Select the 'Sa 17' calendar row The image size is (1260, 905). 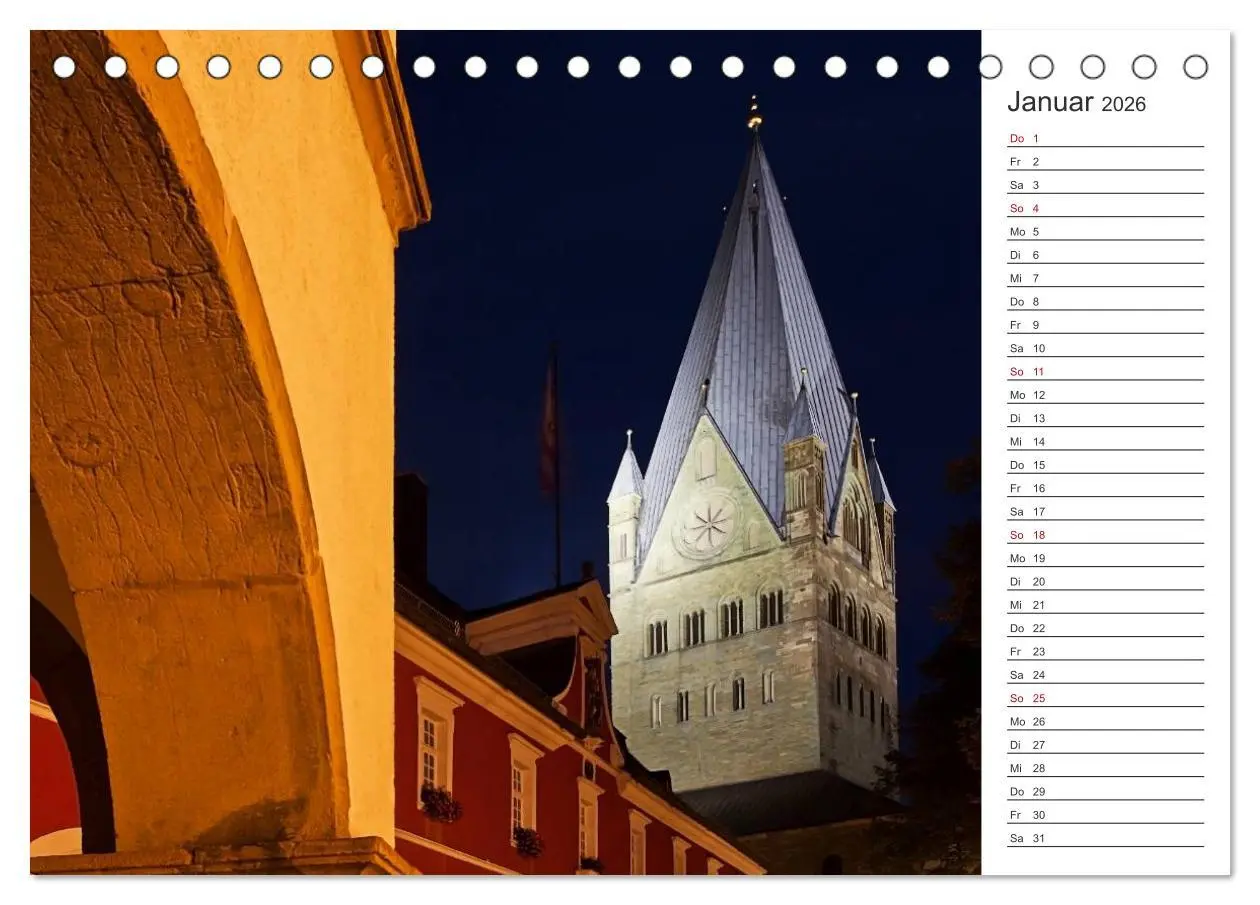(x=1105, y=511)
